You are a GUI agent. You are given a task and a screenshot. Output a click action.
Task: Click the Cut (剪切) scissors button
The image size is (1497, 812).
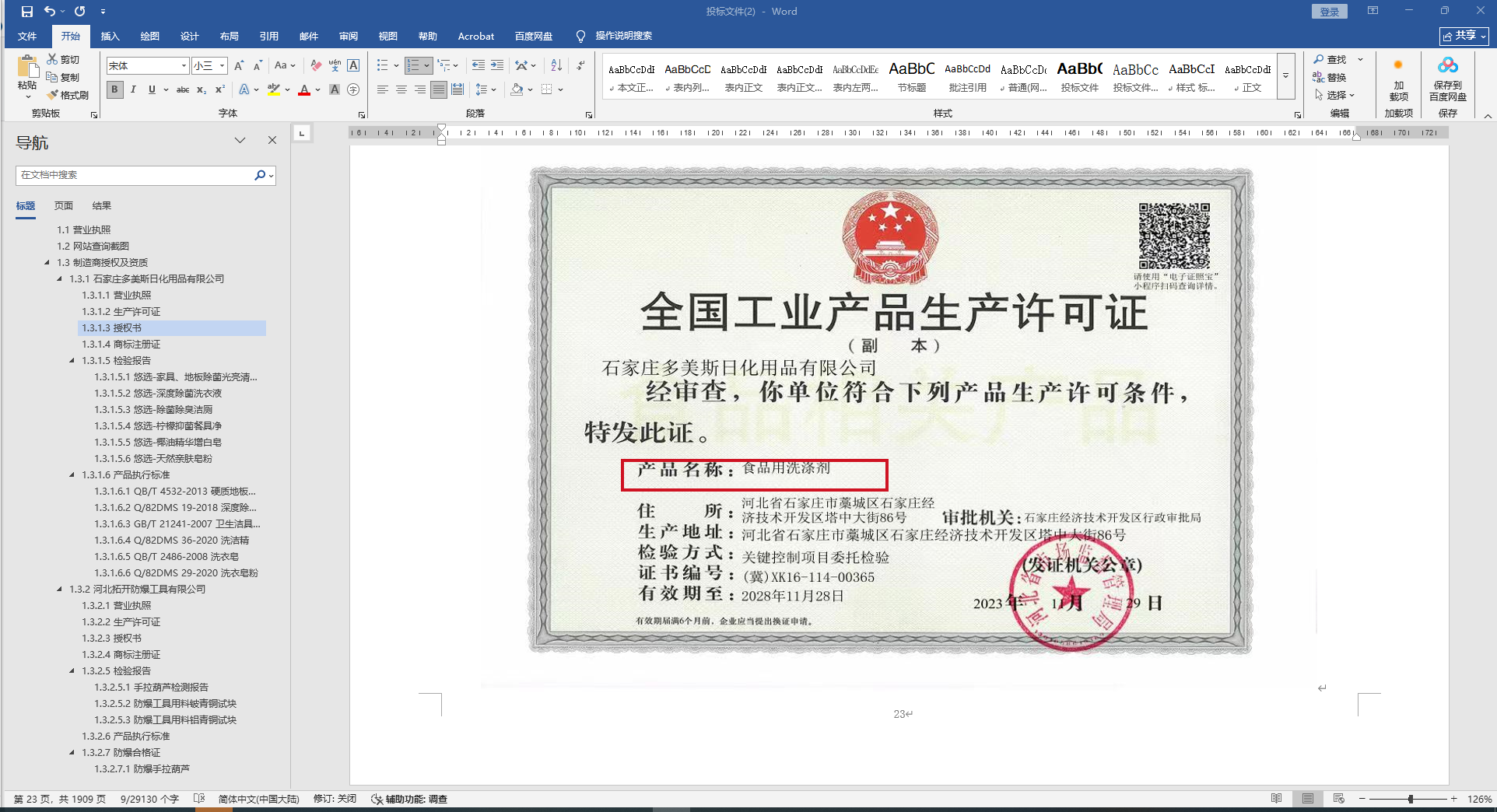pos(63,59)
